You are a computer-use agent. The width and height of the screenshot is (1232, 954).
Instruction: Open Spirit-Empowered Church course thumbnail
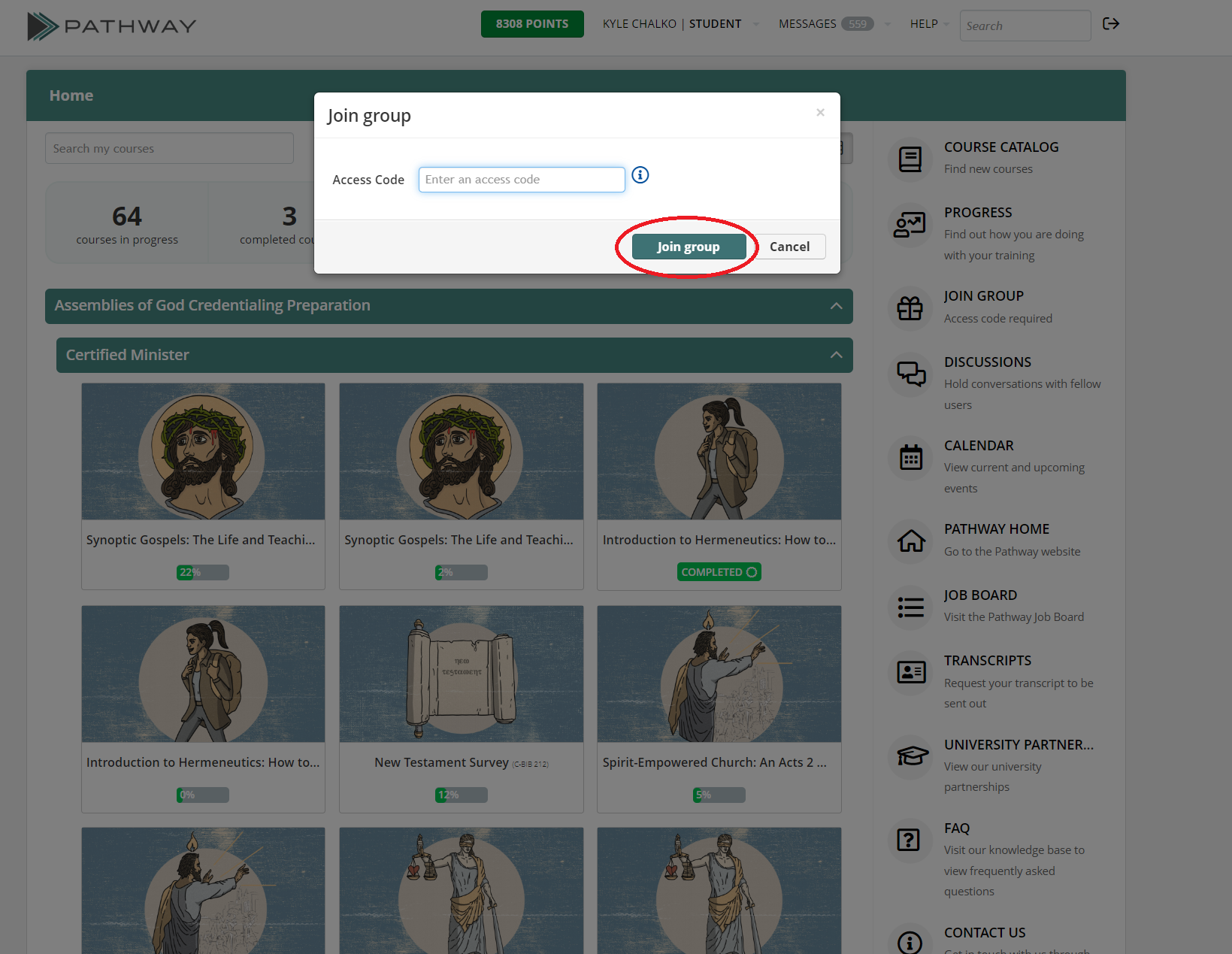(719, 674)
